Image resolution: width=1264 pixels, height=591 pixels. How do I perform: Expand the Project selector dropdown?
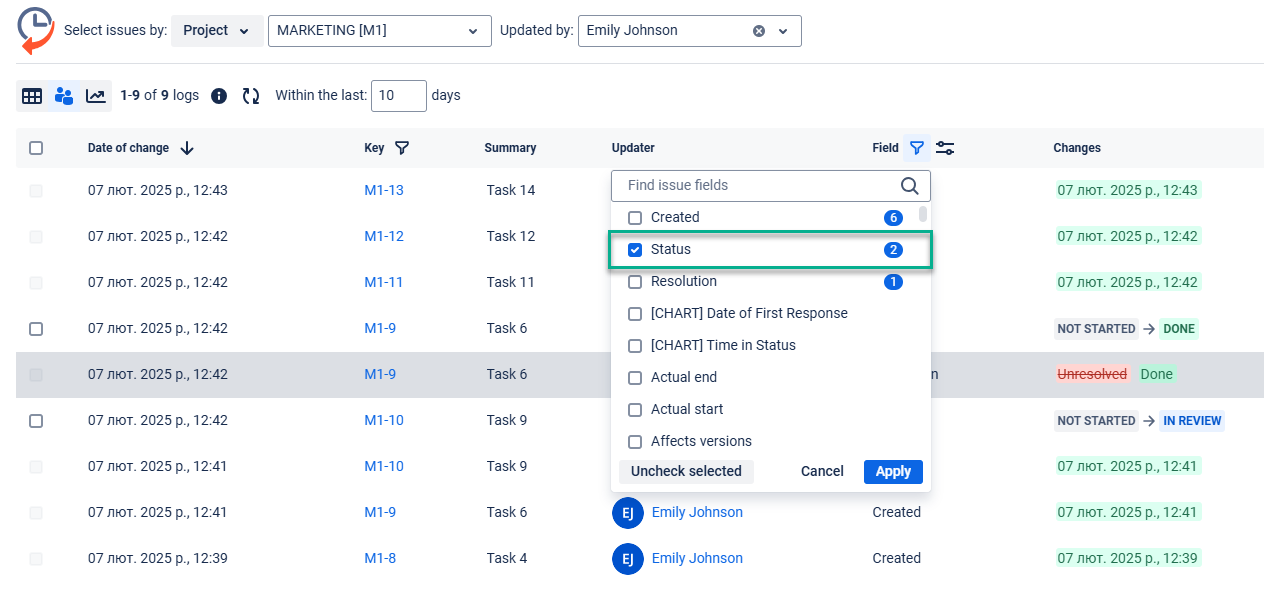click(x=217, y=31)
